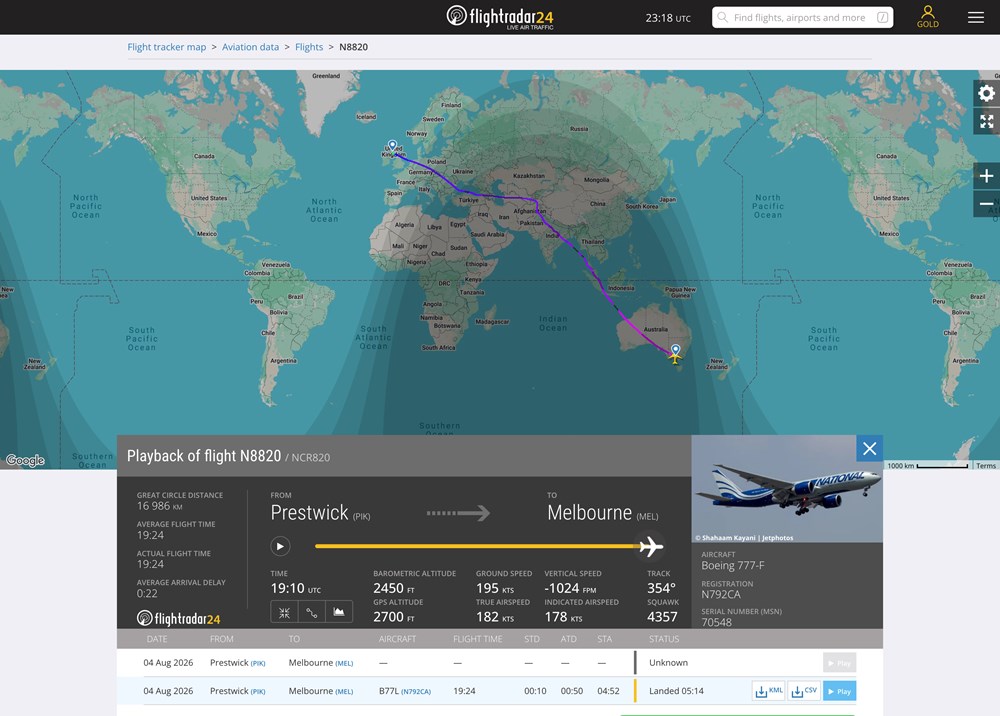1000x716 pixels.
Task: Open MEL link in the Unknown flight row
Action: click(x=344, y=664)
